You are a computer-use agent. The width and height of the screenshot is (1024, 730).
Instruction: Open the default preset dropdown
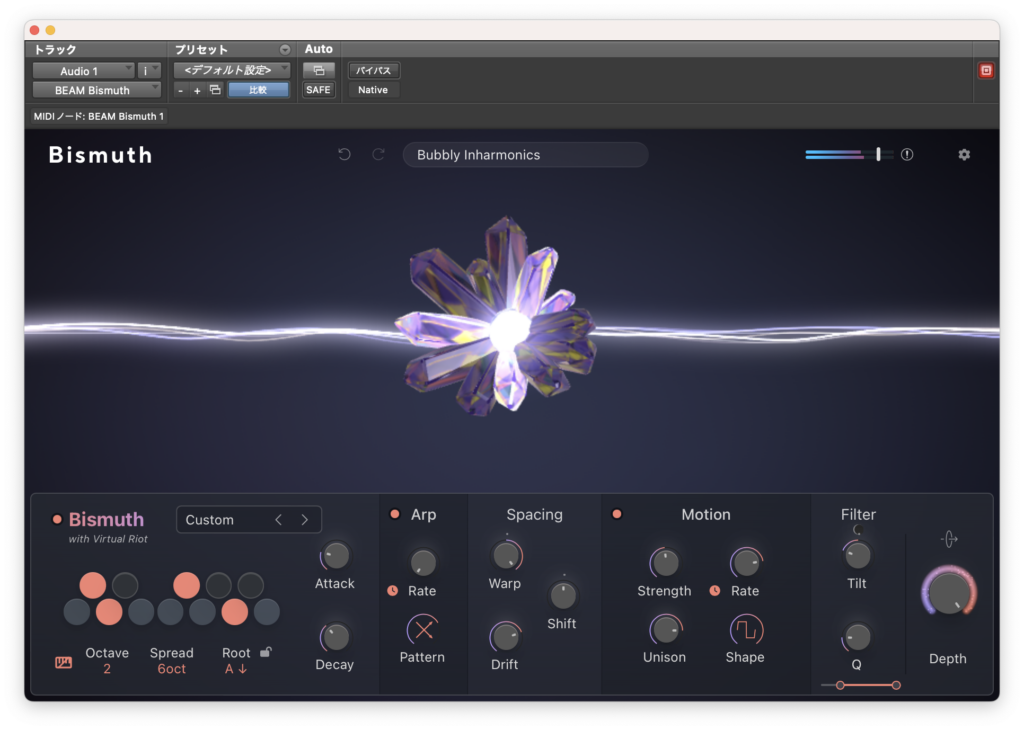(x=232, y=70)
